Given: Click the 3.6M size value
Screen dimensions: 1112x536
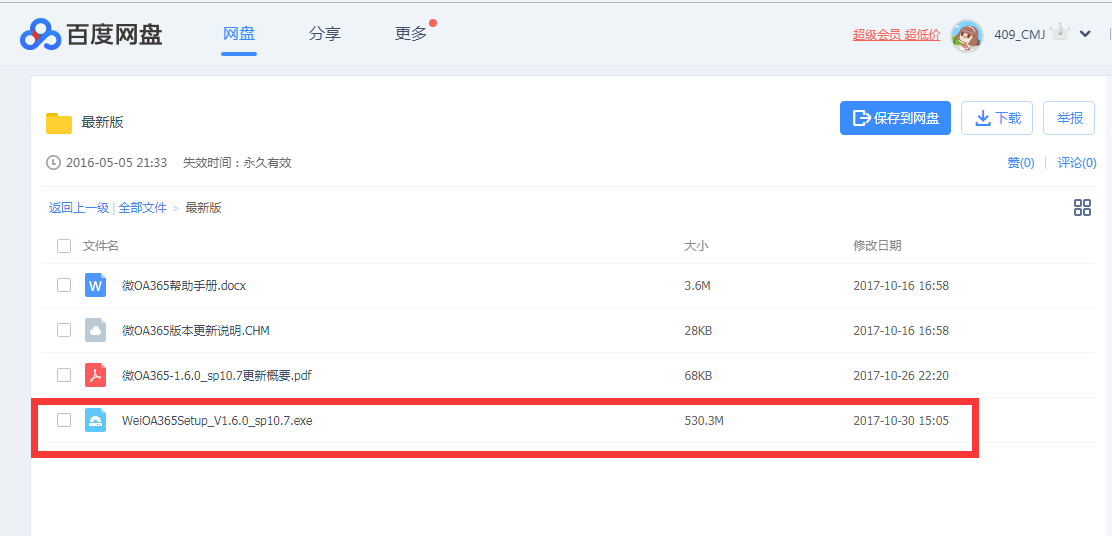Looking at the screenshot, I should (697, 286).
